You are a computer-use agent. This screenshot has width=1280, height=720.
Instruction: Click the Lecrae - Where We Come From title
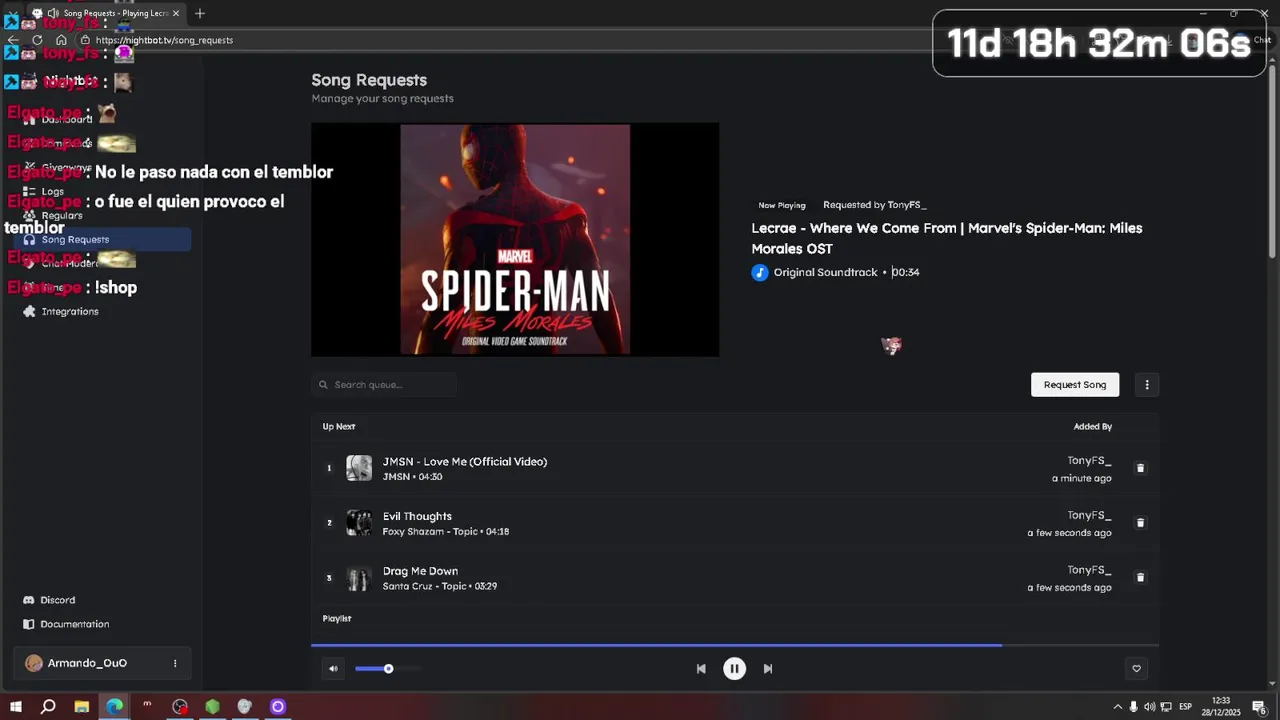[946, 238]
